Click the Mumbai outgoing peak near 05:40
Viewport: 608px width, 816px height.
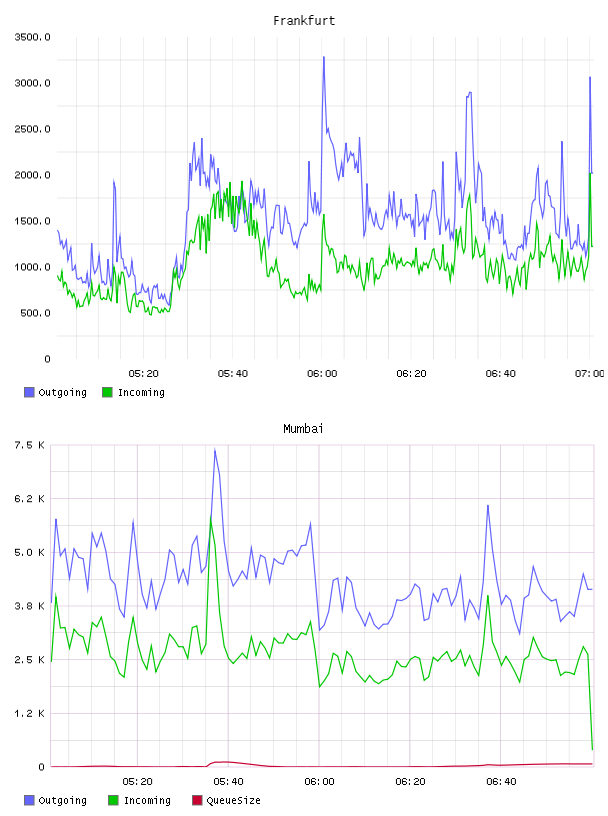(215, 449)
